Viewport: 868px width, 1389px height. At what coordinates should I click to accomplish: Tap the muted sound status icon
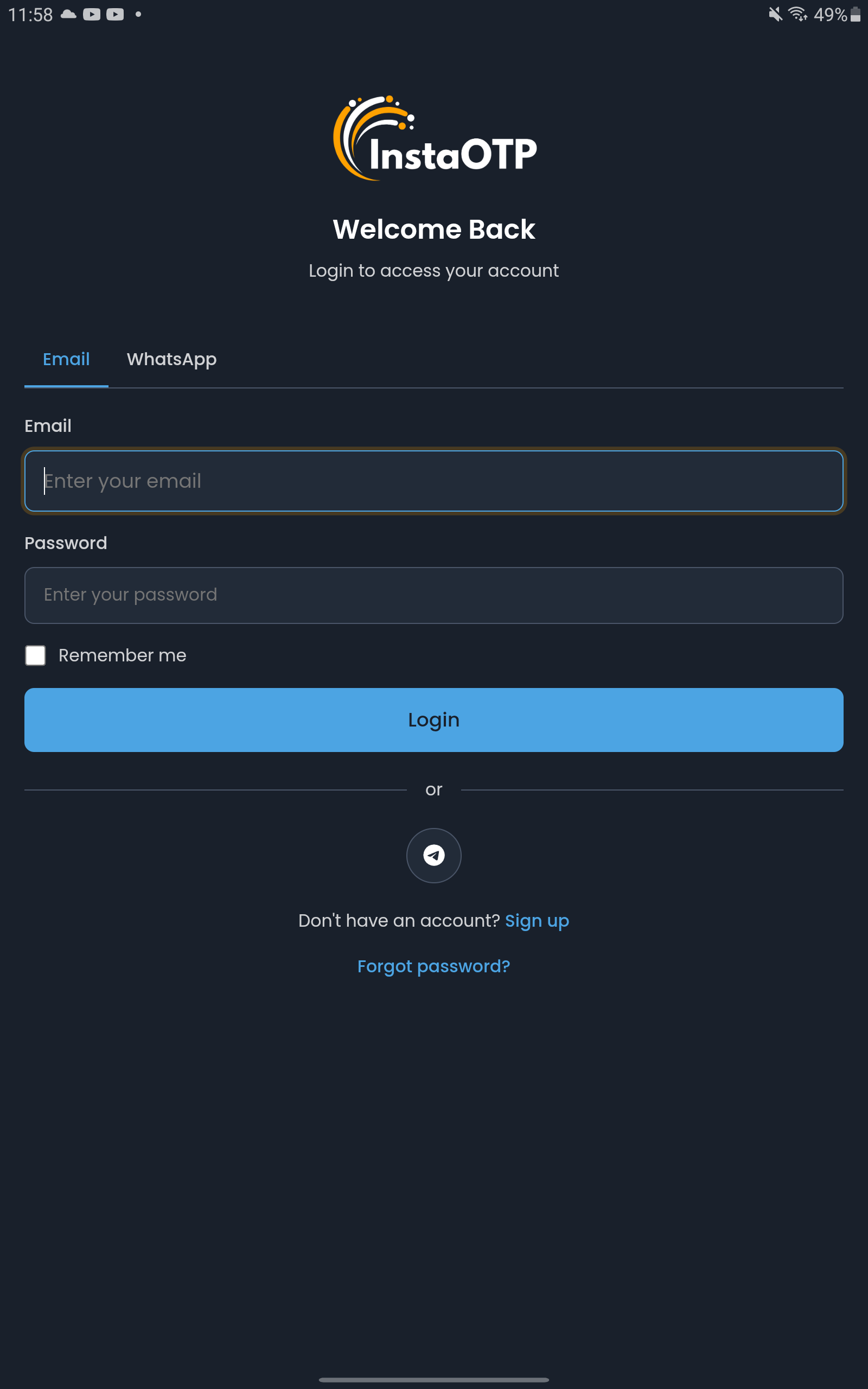click(775, 14)
